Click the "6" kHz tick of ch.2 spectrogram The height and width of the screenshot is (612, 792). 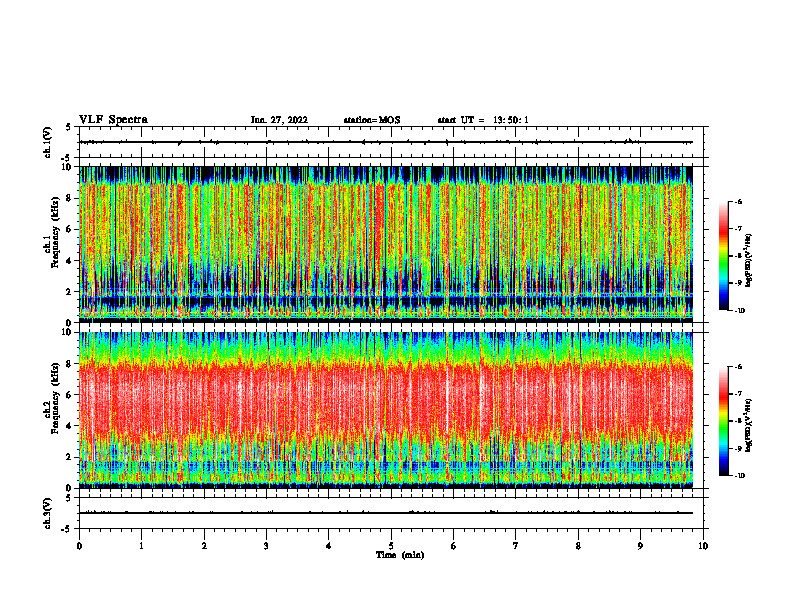pyautogui.click(x=70, y=395)
